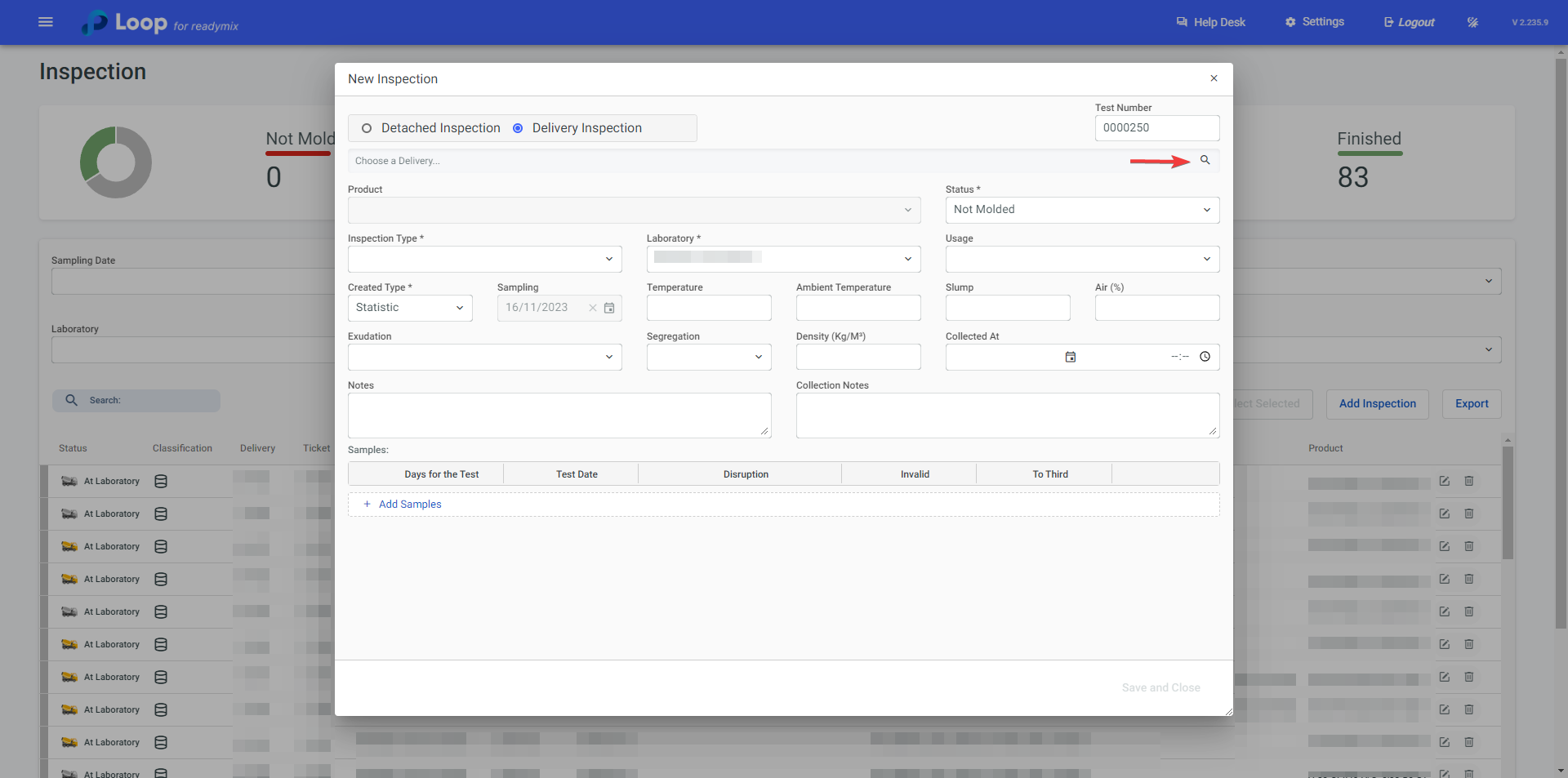Click the theme toggle icon beside Logout
Image resolution: width=1568 pixels, height=778 pixels.
(x=1472, y=22)
